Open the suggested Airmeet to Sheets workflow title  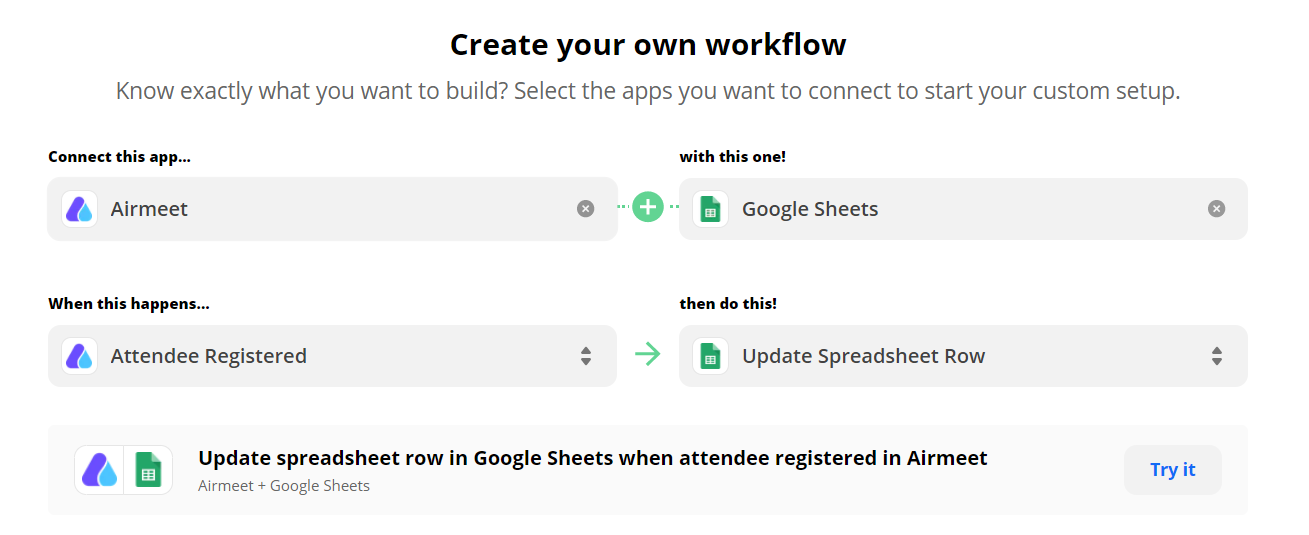pos(593,458)
